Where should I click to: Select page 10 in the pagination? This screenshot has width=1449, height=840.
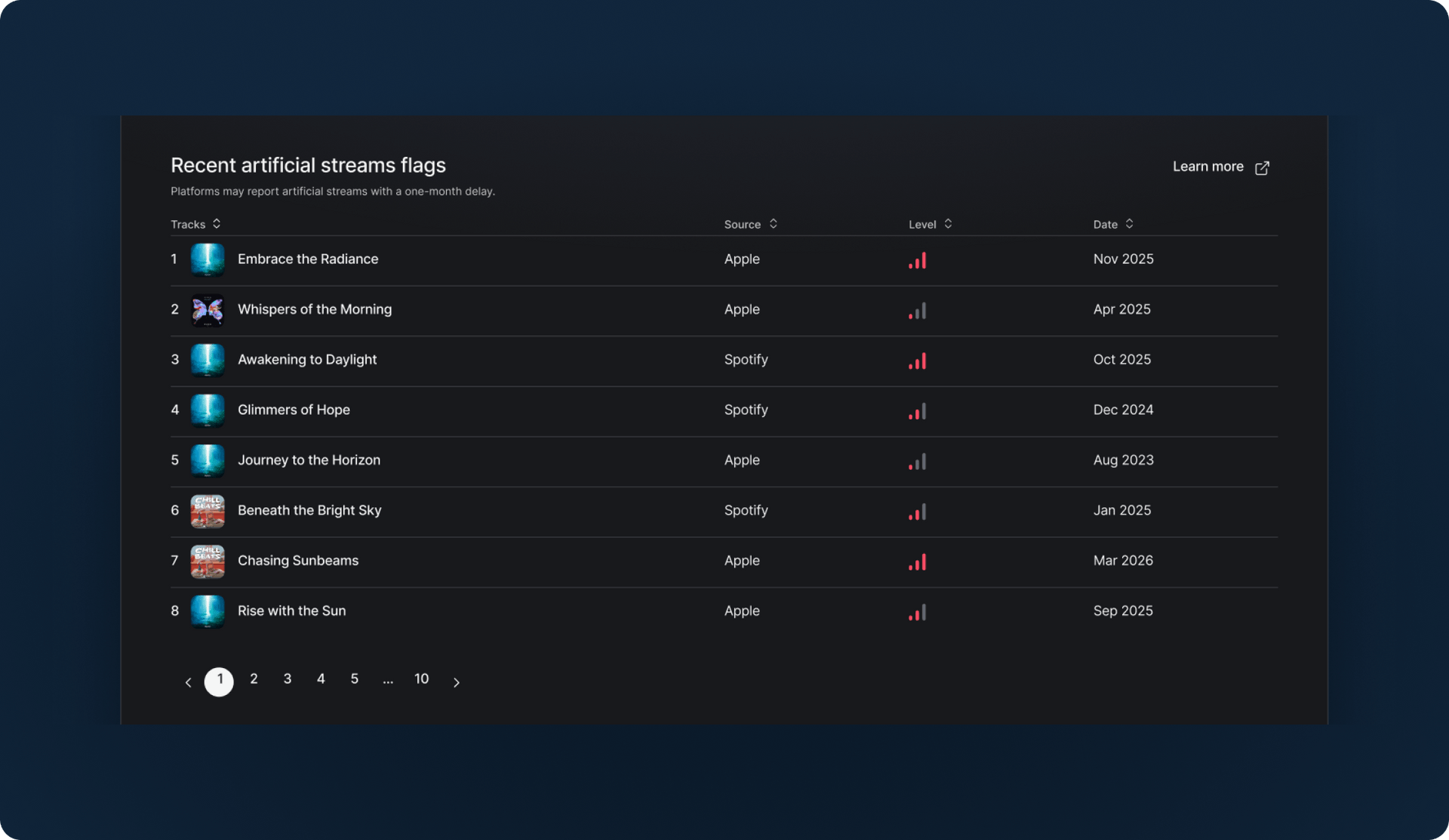[x=421, y=678]
